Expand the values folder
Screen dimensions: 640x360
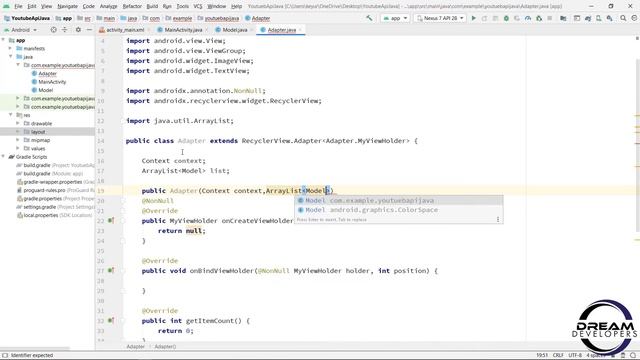click(x=18, y=149)
